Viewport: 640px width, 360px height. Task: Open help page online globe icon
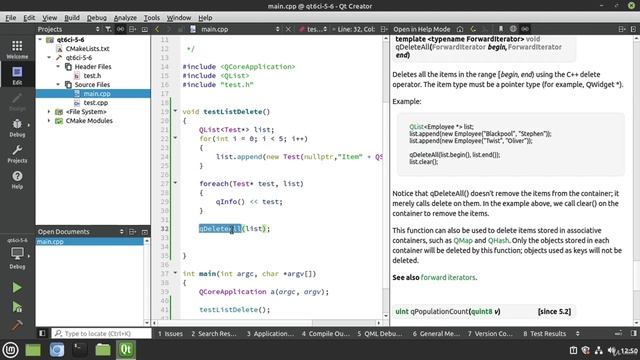click(513, 29)
